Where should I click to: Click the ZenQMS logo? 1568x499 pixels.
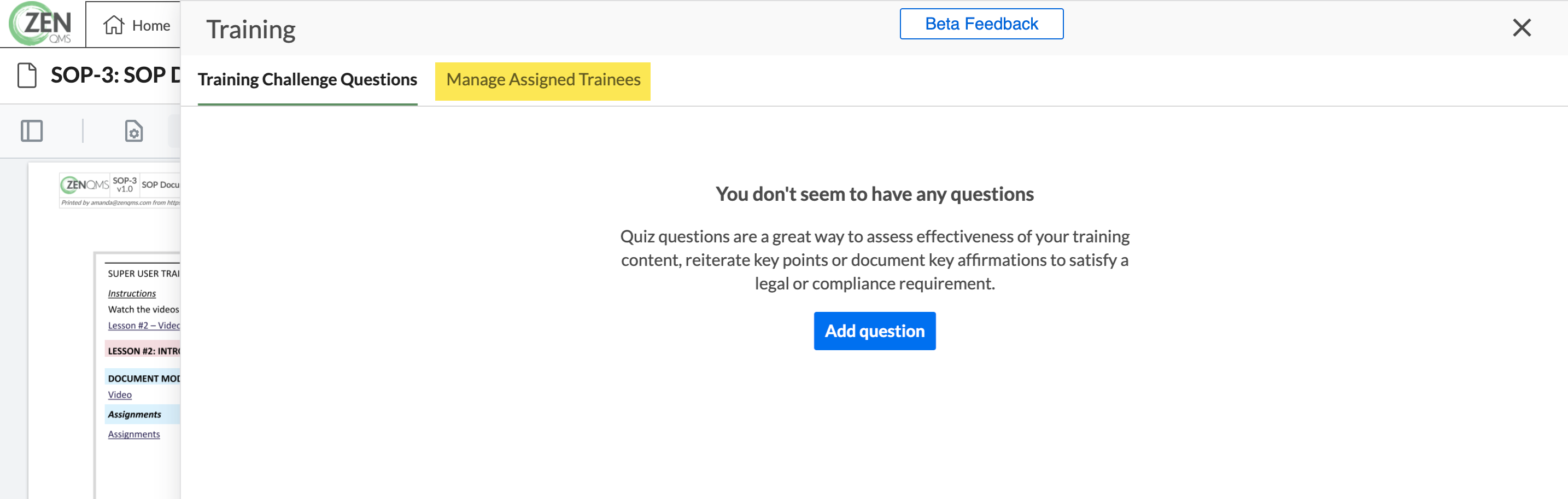(40, 24)
